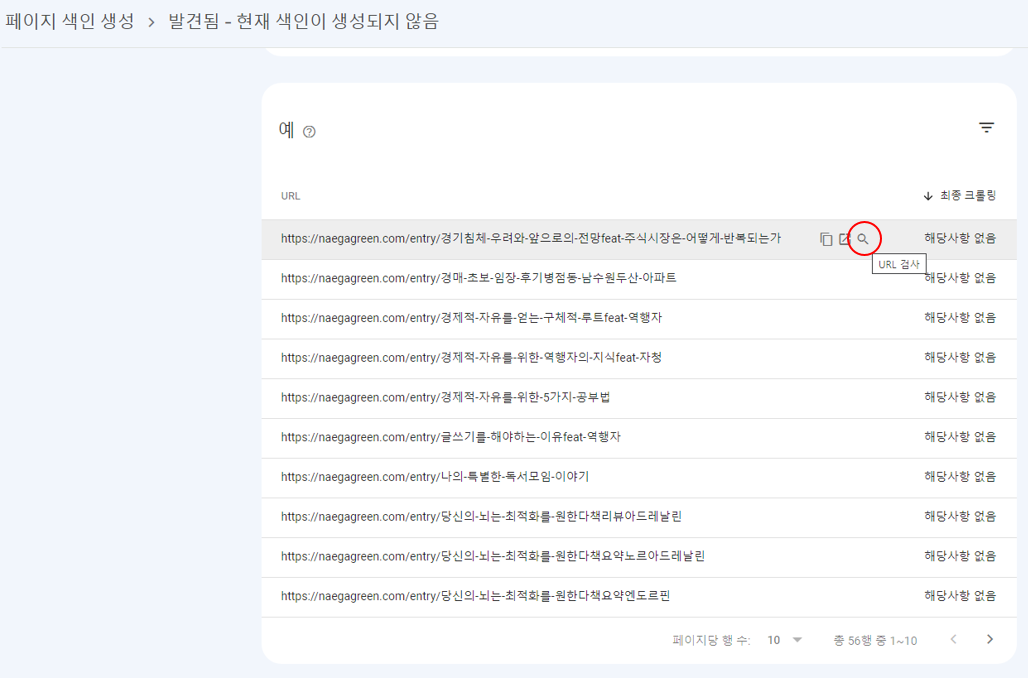1028x678 pixels.
Task: Click the 총 56행 중 1~10 pagination label
Action: pos(874,640)
